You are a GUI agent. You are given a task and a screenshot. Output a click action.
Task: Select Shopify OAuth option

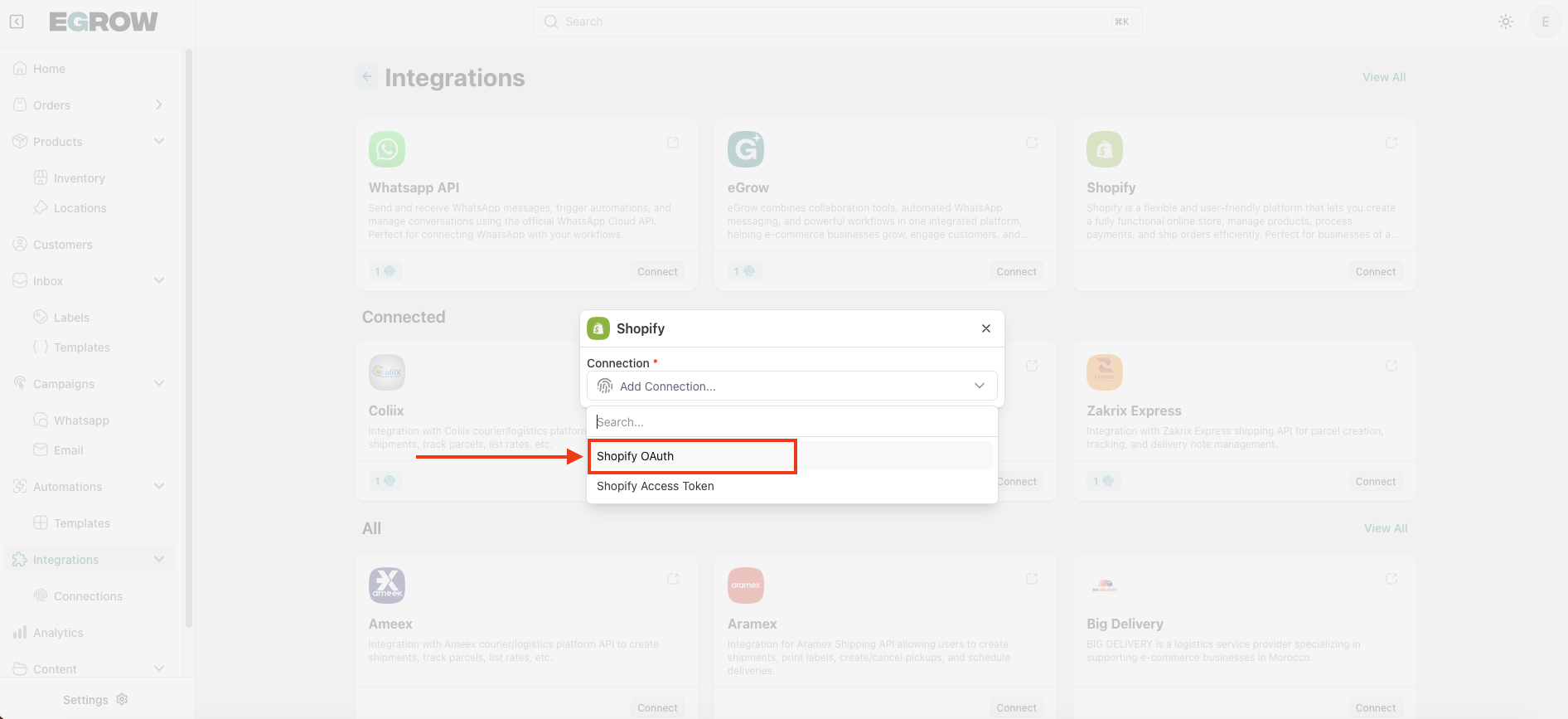click(791, 456)
